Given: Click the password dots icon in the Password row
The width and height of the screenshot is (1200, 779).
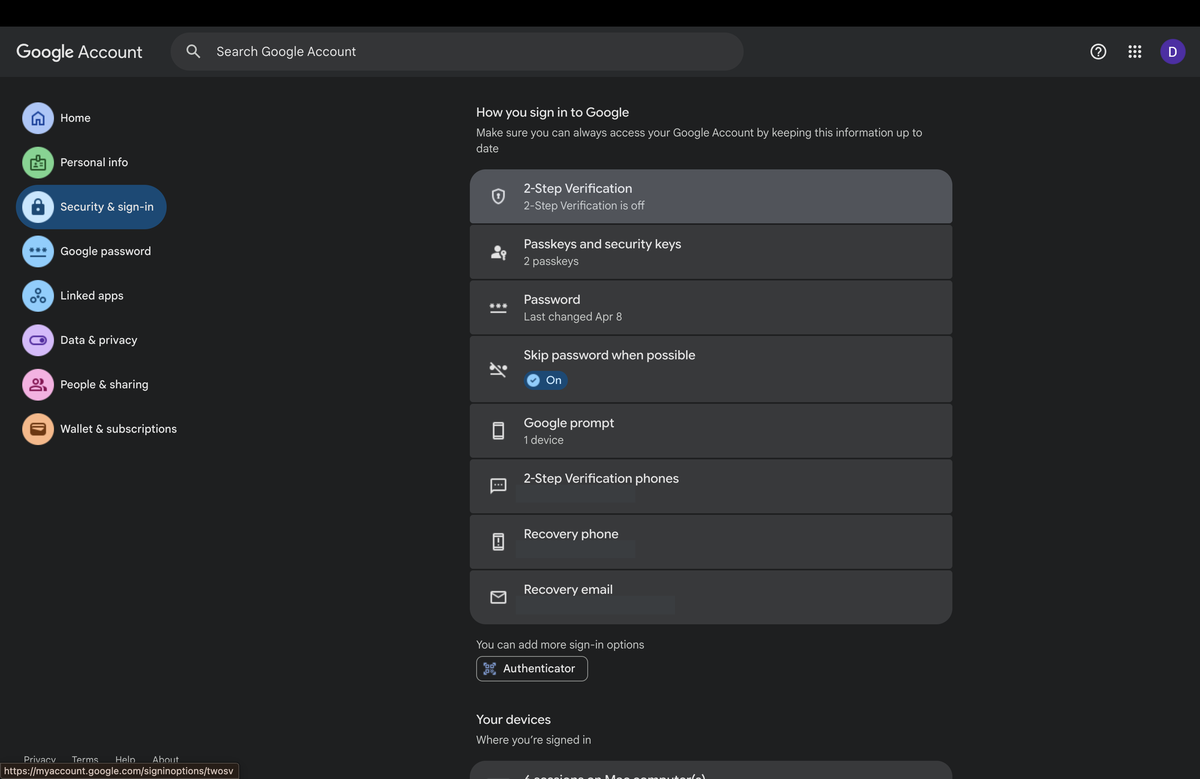Looking at the screenshot, I should point(498,308).
